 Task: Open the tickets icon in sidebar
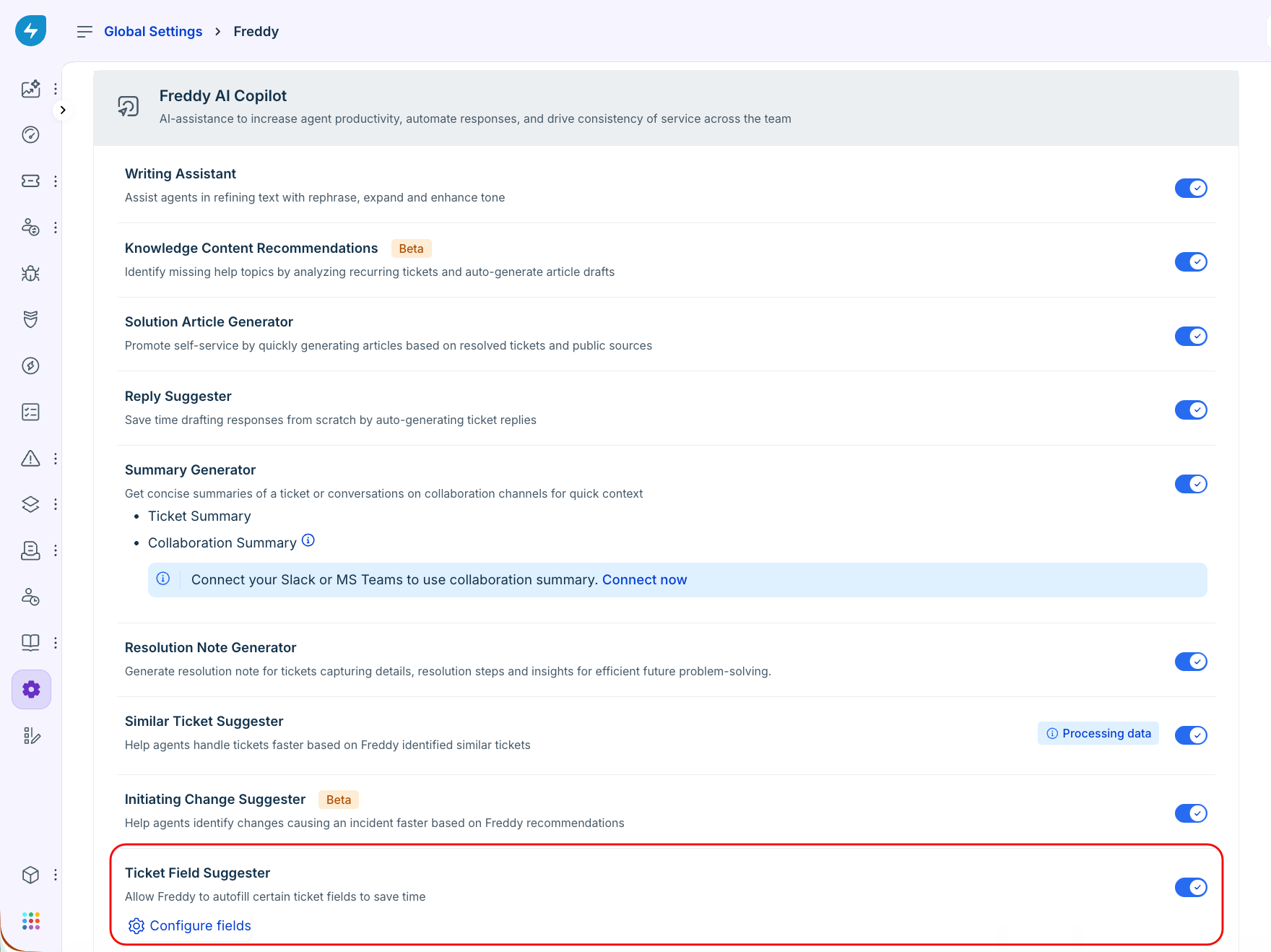[x=30, y=181]
